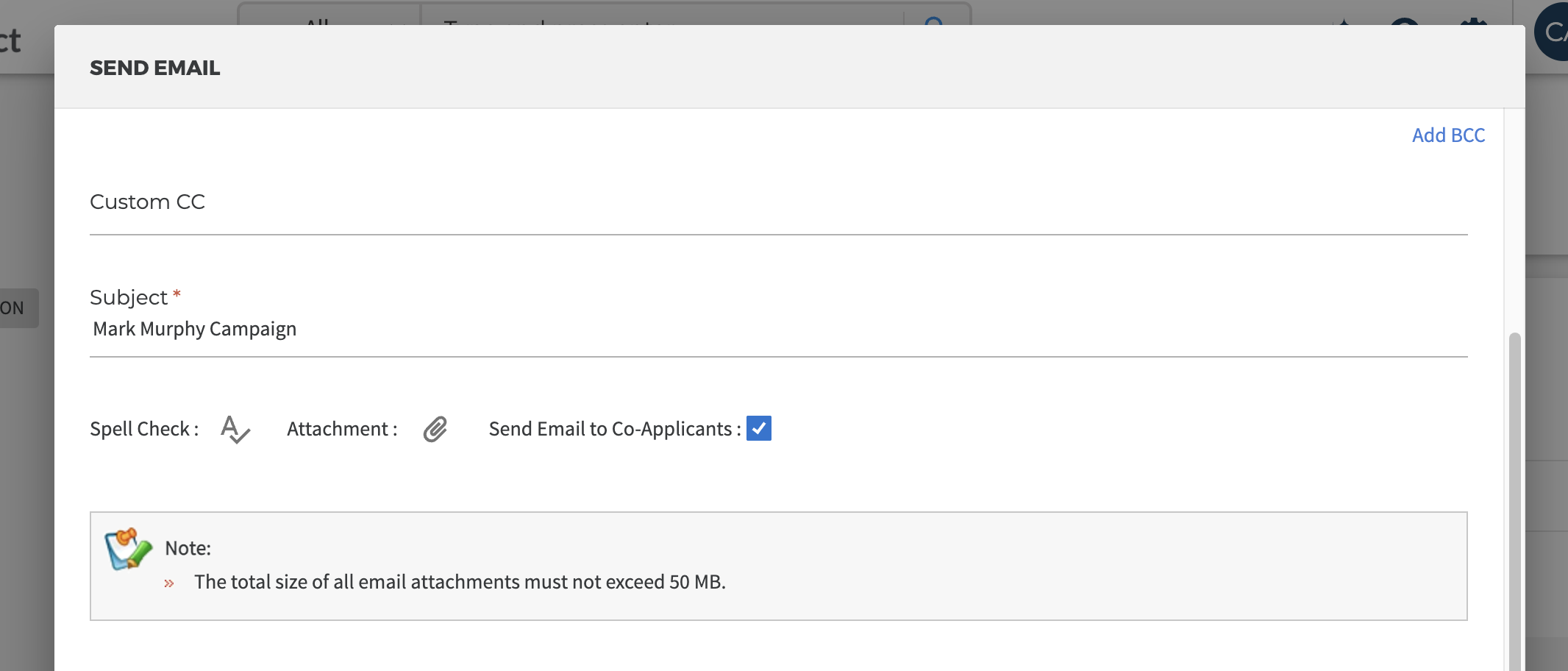The height and width of the screenshot is (671, 1568).
Task: Run Spell Check on the email
Action: tap(235, 429)
